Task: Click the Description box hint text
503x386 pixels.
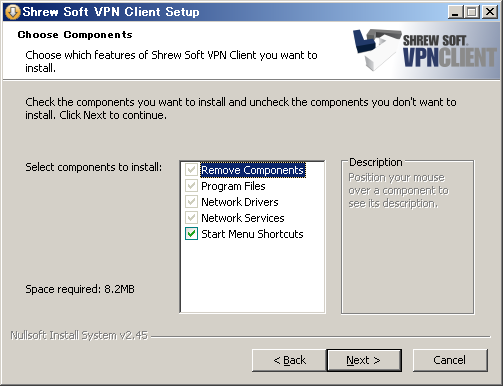Action: pyautogui.click(x=398, y=190)
